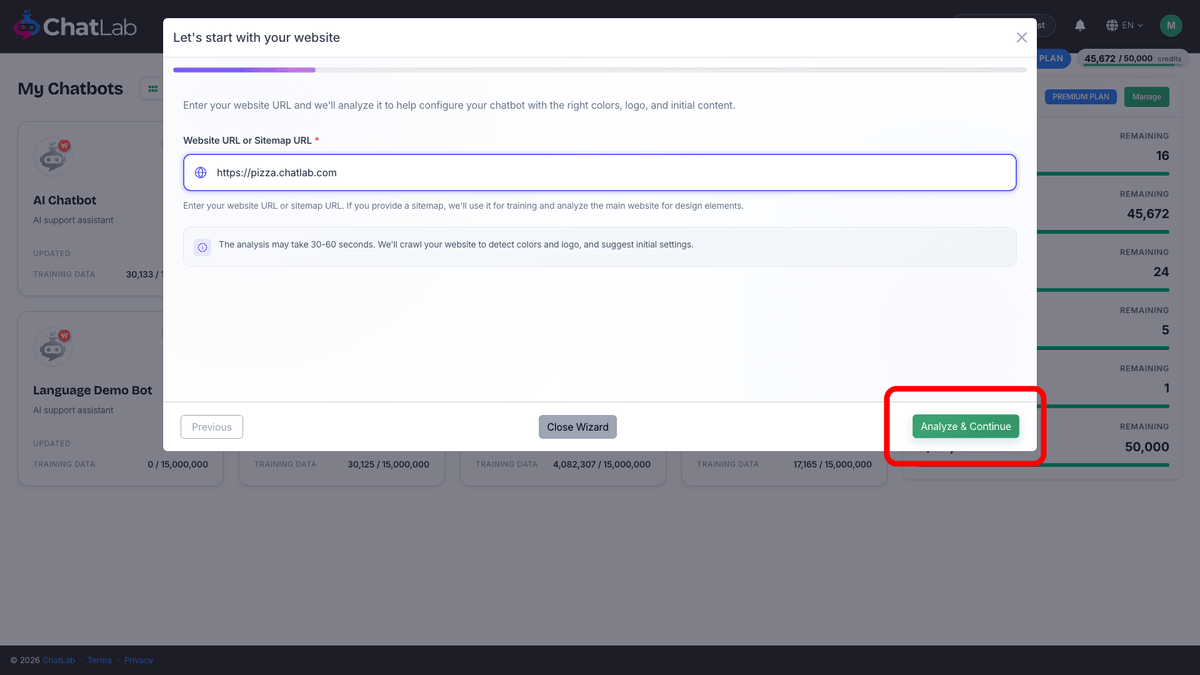Click the Manage button
The height and width of the screenshot is (675, 1200).
(1146, 97)
